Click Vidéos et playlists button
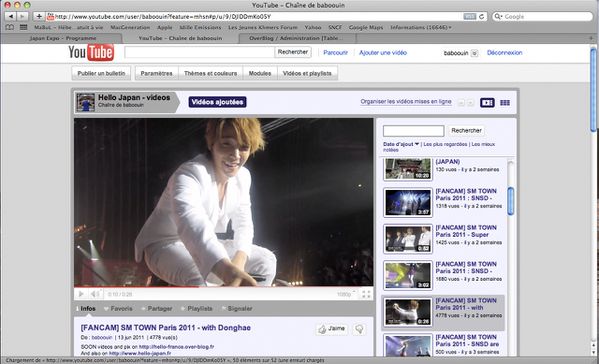The height and width of the screenshot is (364, 599). point(307,73)
